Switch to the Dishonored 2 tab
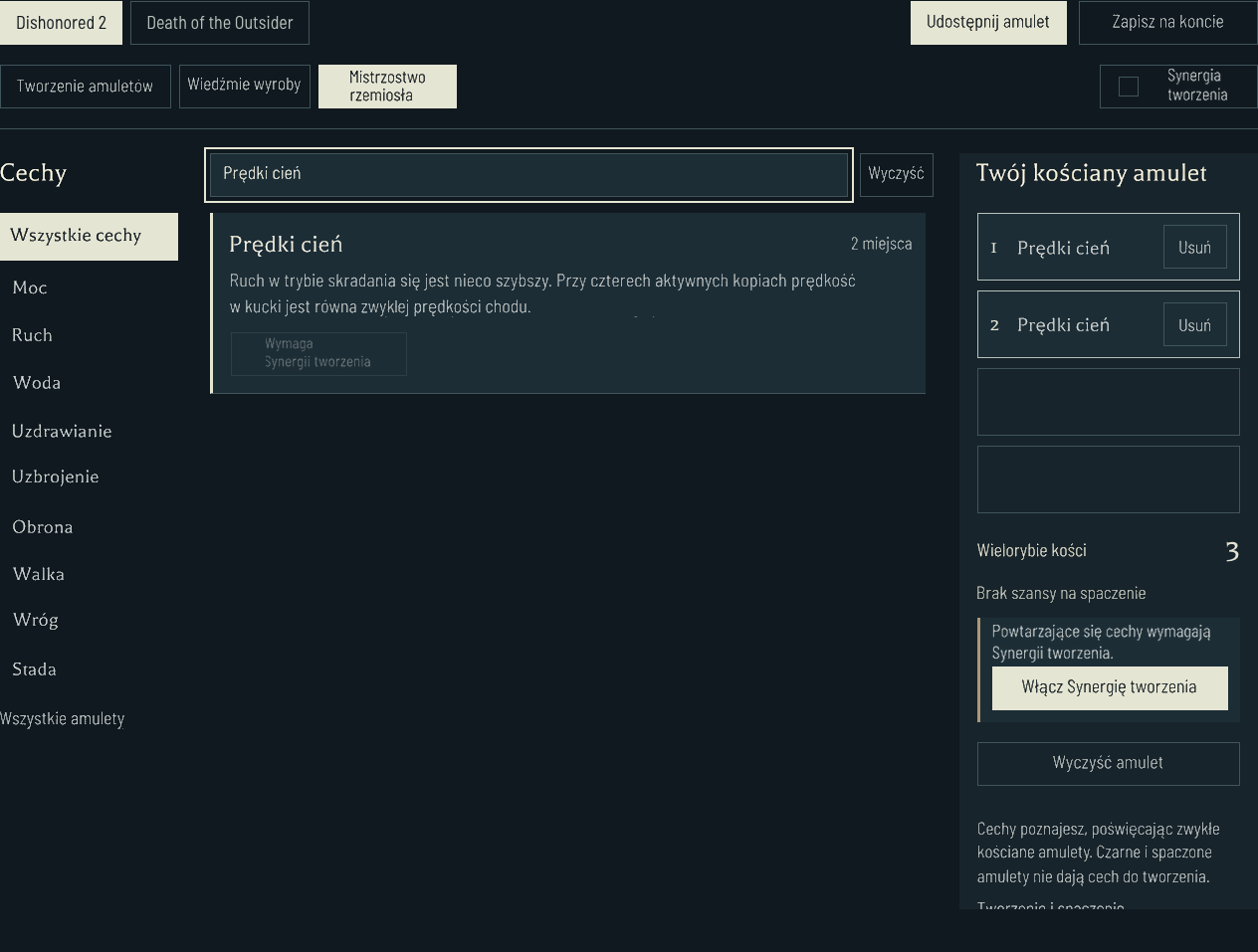 (61, 23)
